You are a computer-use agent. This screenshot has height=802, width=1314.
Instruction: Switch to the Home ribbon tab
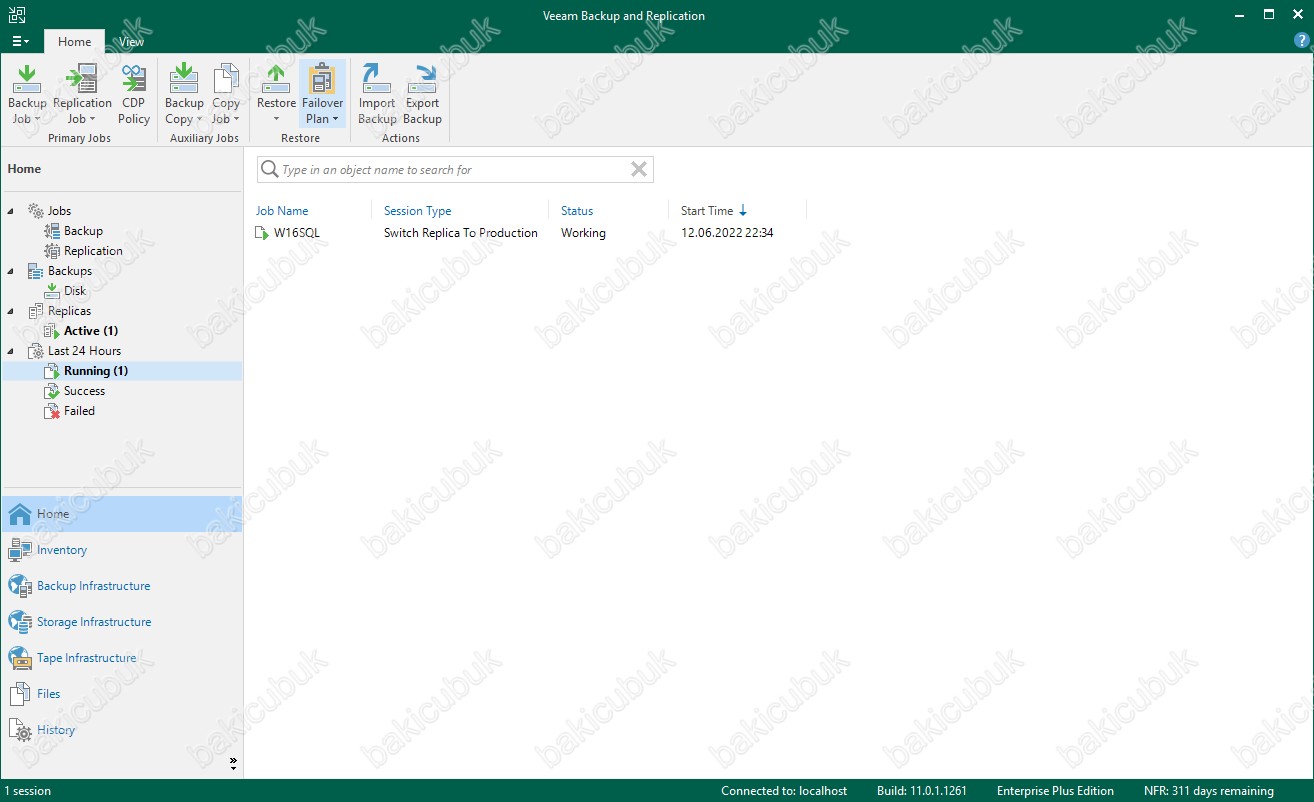point(74,42)
